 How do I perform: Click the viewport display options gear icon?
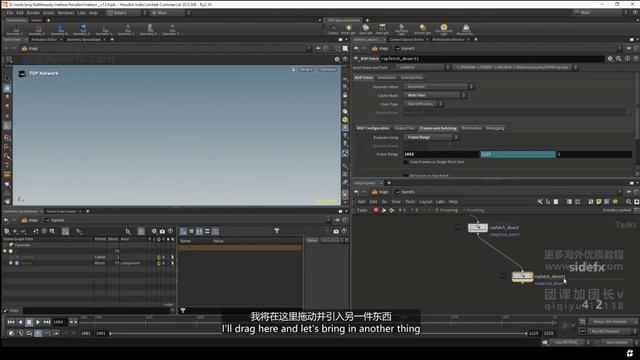(337, 59)
